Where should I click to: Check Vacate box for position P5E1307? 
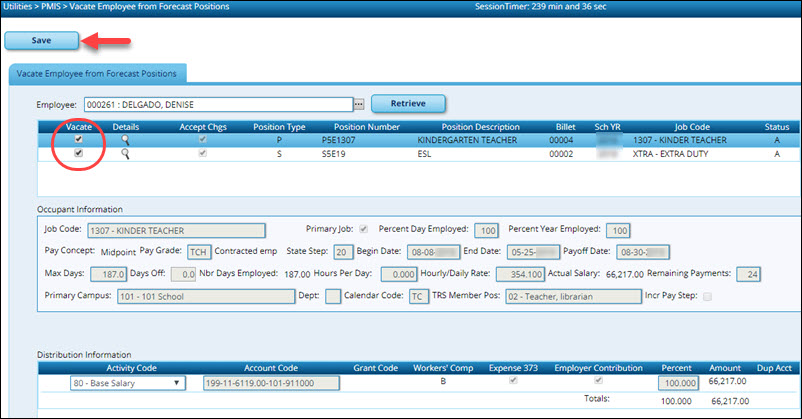click(78, 141)
